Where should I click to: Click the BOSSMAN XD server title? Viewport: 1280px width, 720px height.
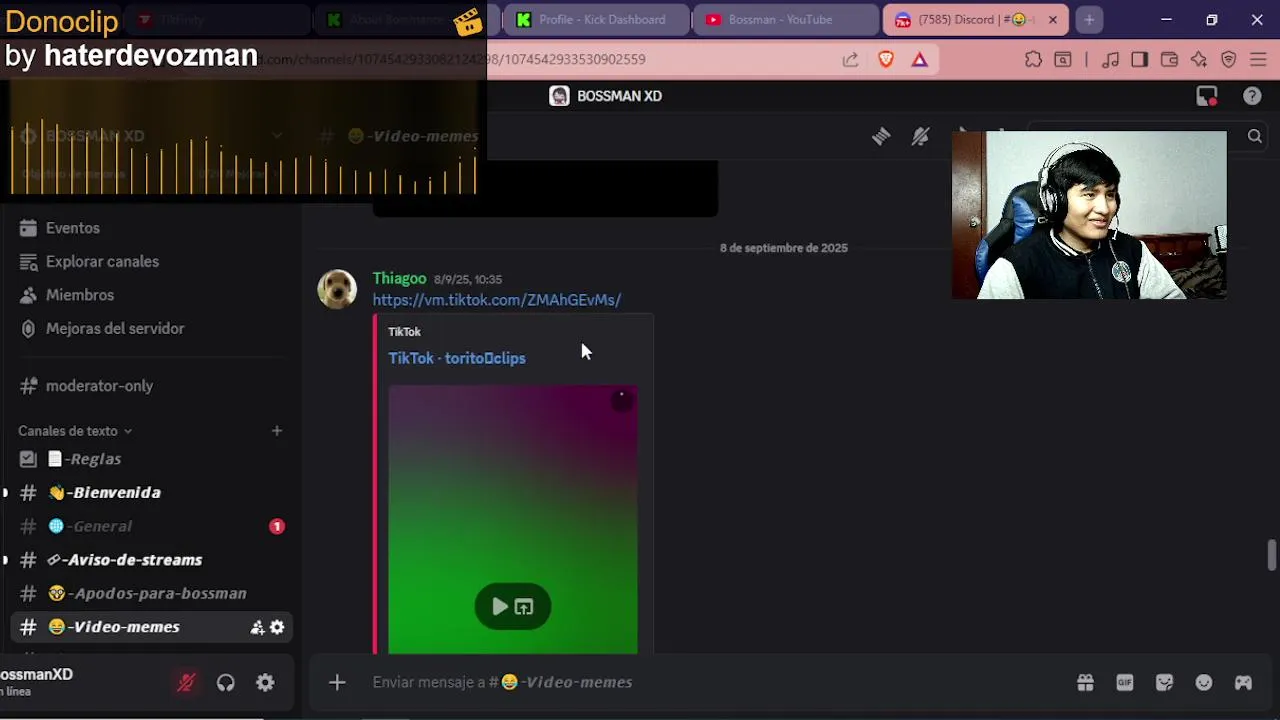click(619, 96)
